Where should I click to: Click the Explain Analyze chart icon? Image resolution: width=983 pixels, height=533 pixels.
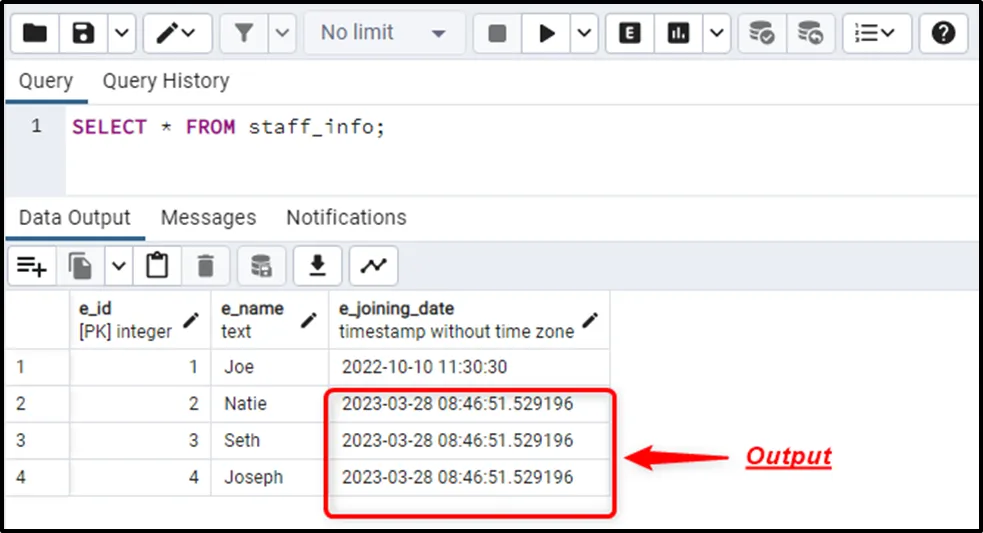coord(680,33)
